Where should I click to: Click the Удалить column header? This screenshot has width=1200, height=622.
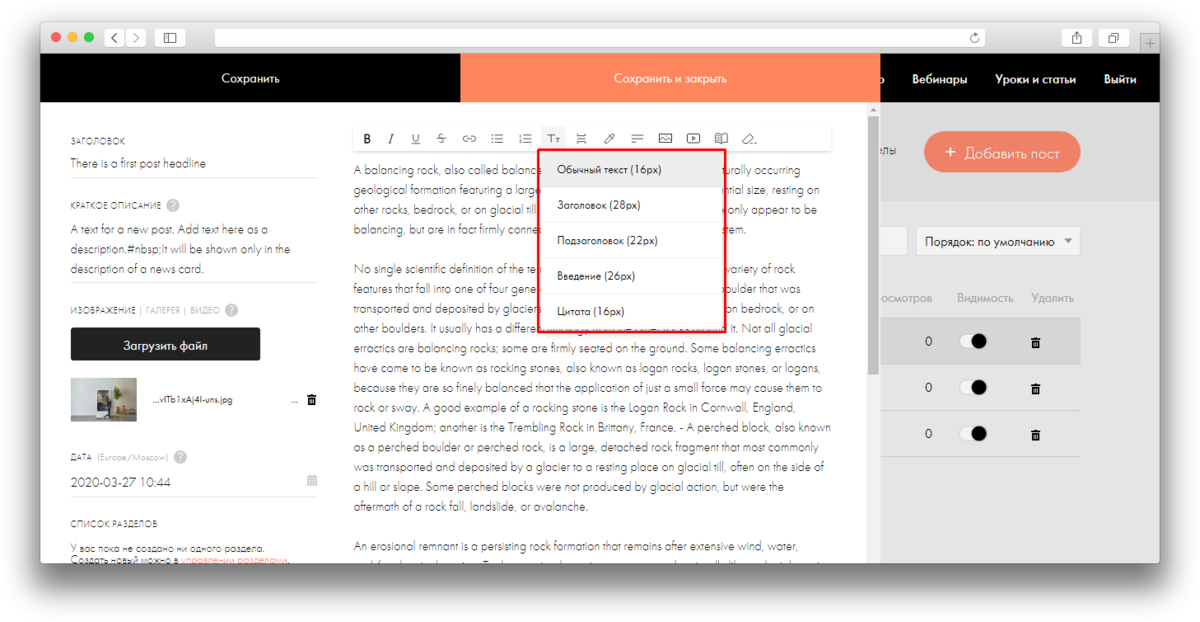pos(1052,298)
